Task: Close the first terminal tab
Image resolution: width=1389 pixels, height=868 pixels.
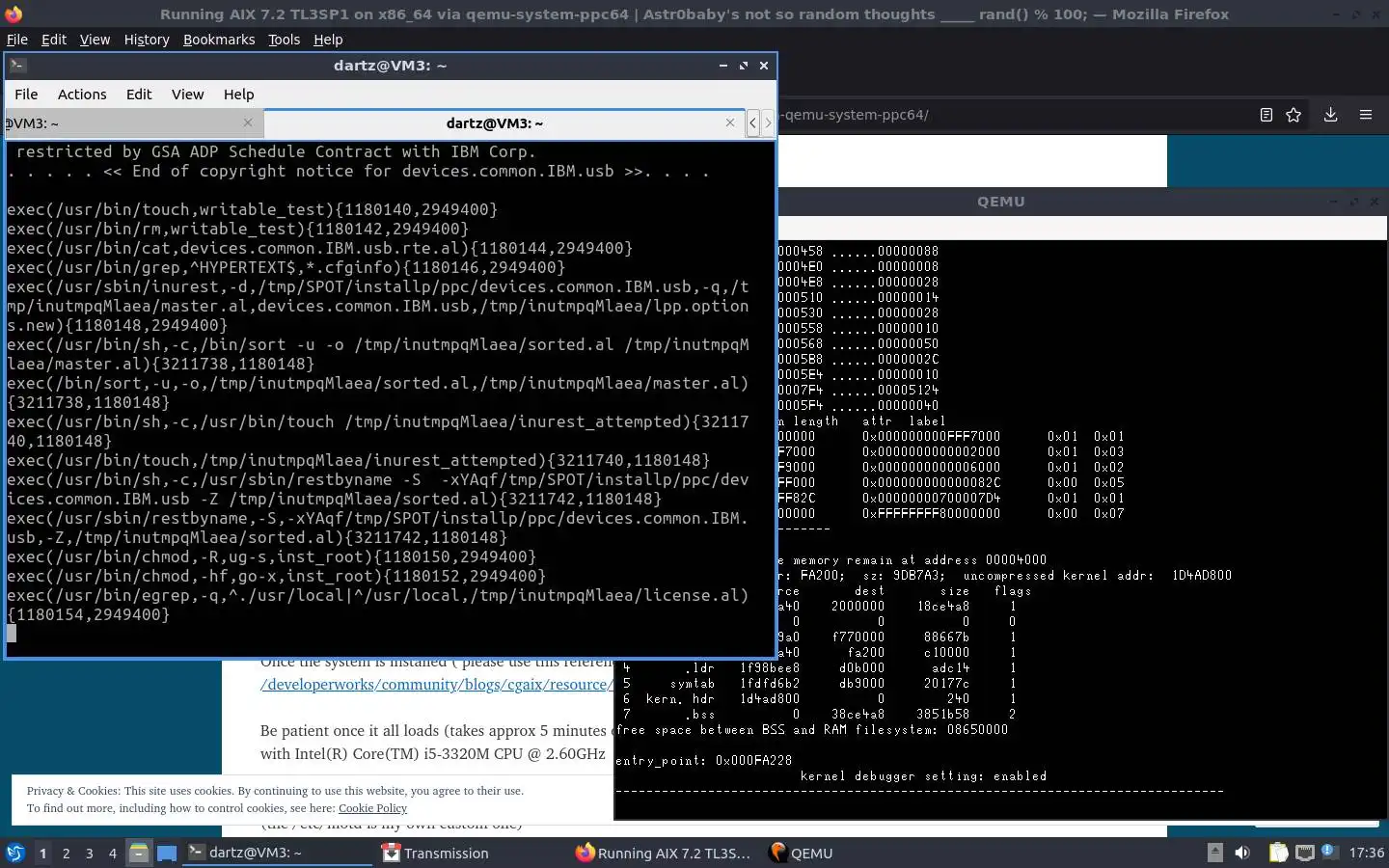Action: coord(248,122)
